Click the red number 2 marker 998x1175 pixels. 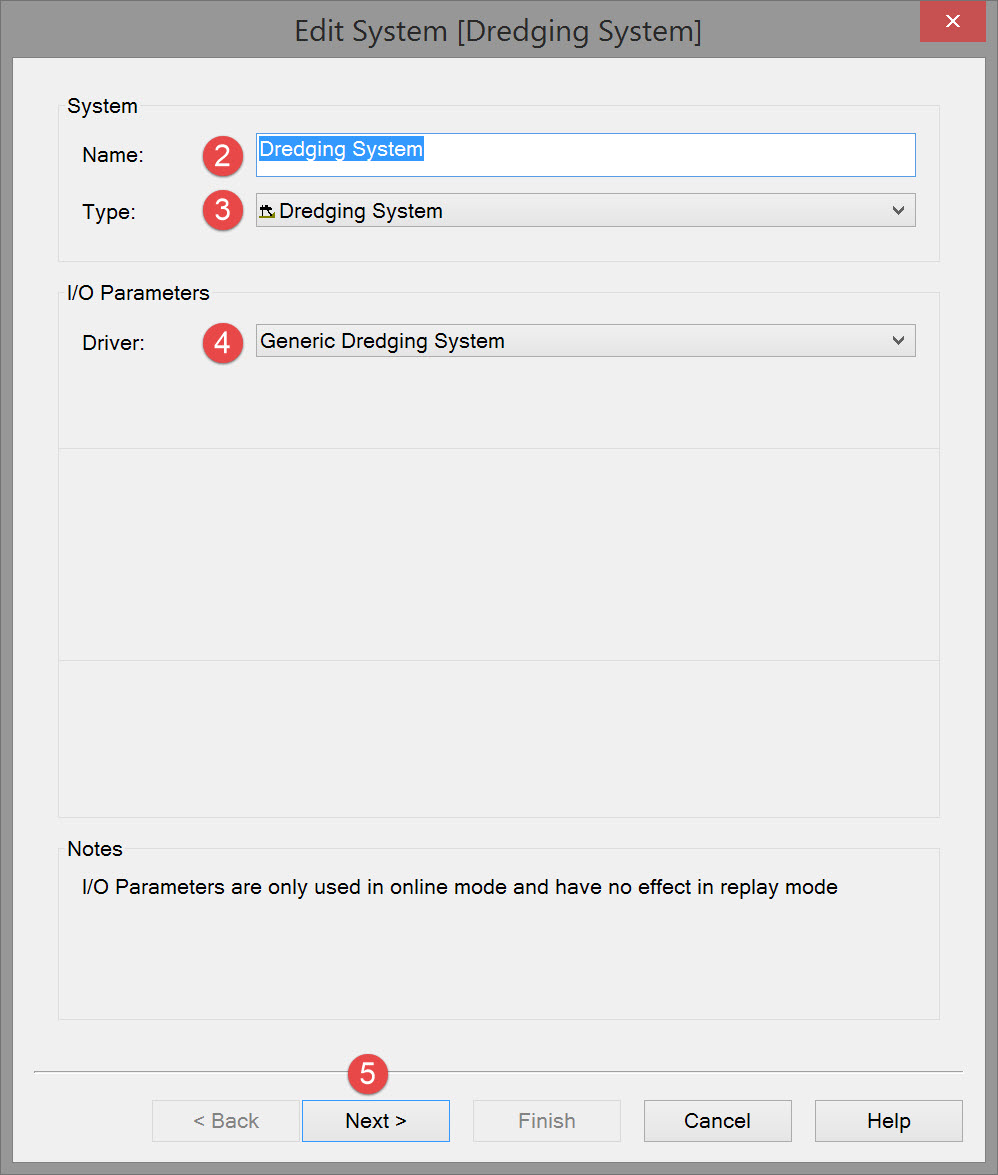click(x=223, y=155)
